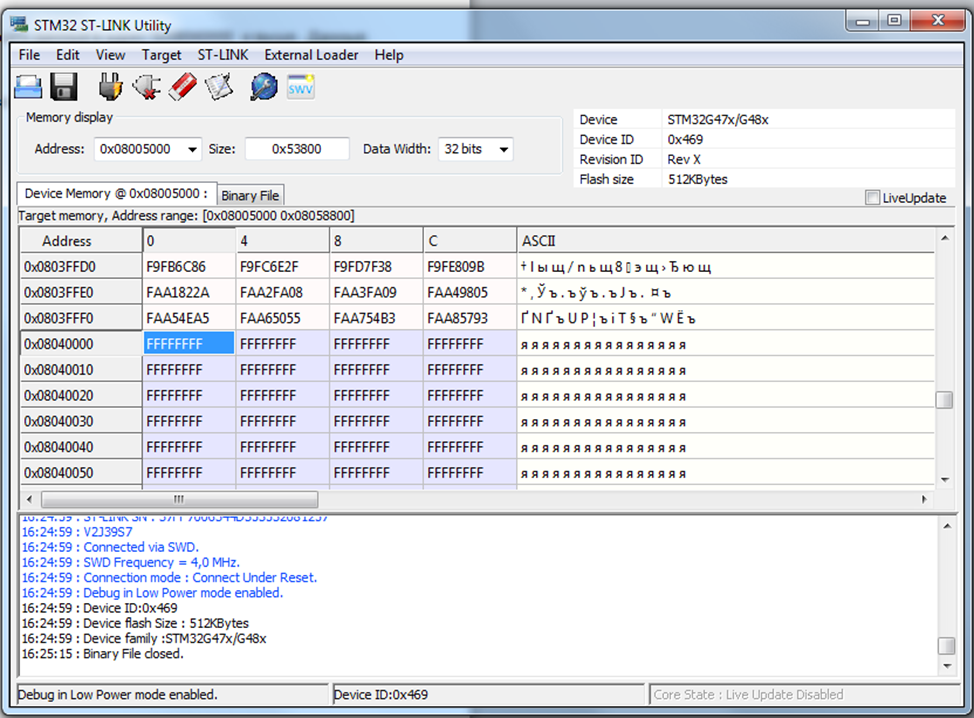
Task: Select cell FAA54EA5
Action: click(189, 319)
